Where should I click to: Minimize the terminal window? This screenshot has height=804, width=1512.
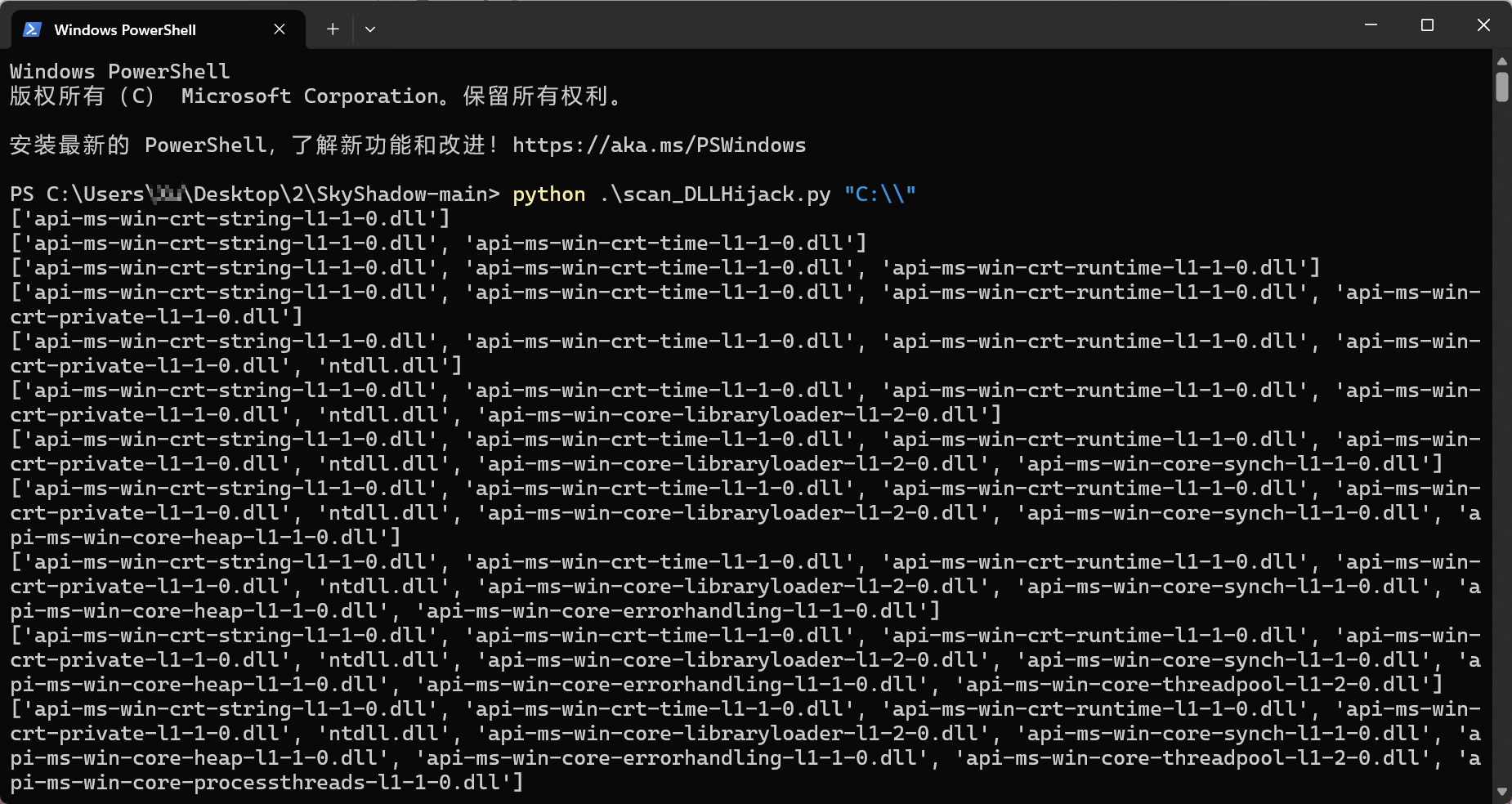click(x=1371, y=25)
